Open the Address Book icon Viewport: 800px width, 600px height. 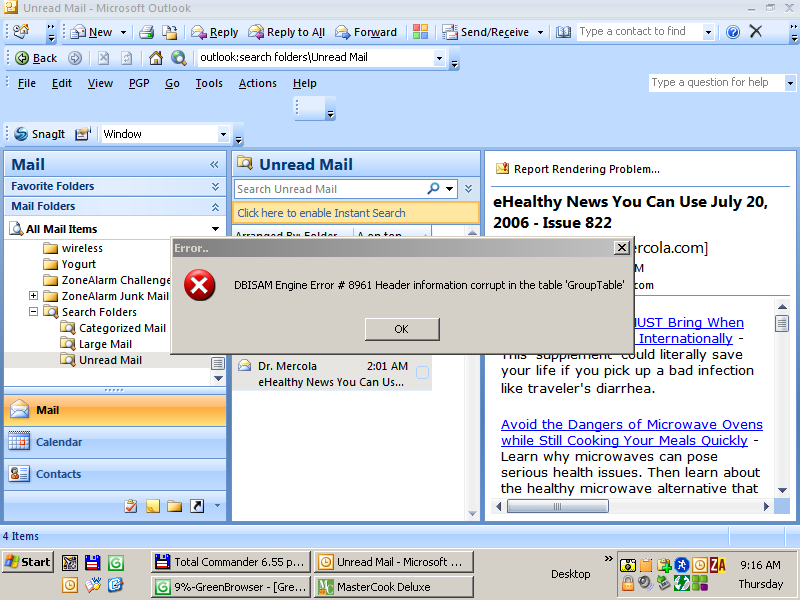pyautogui.click(x=564, y=32)
